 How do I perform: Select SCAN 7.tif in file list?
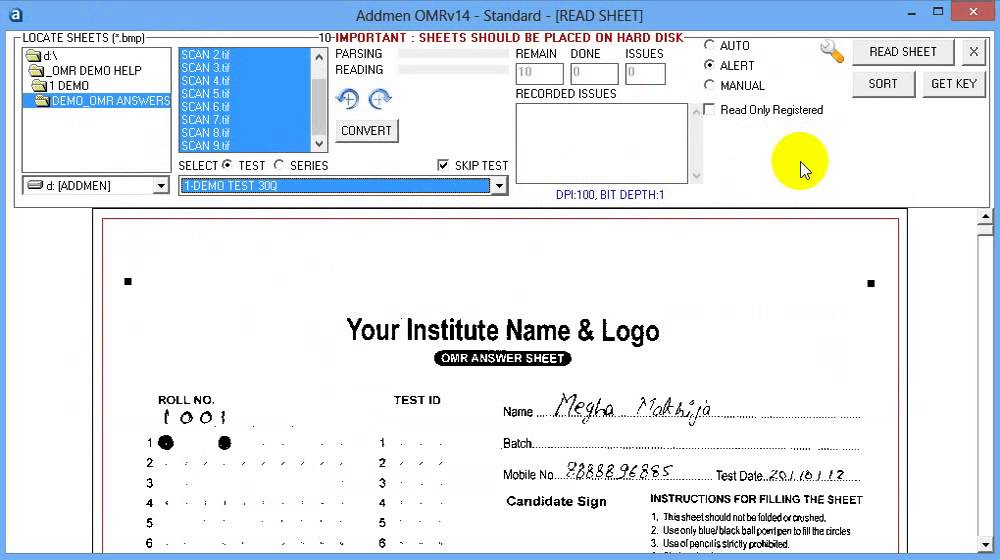coord(244,120)
